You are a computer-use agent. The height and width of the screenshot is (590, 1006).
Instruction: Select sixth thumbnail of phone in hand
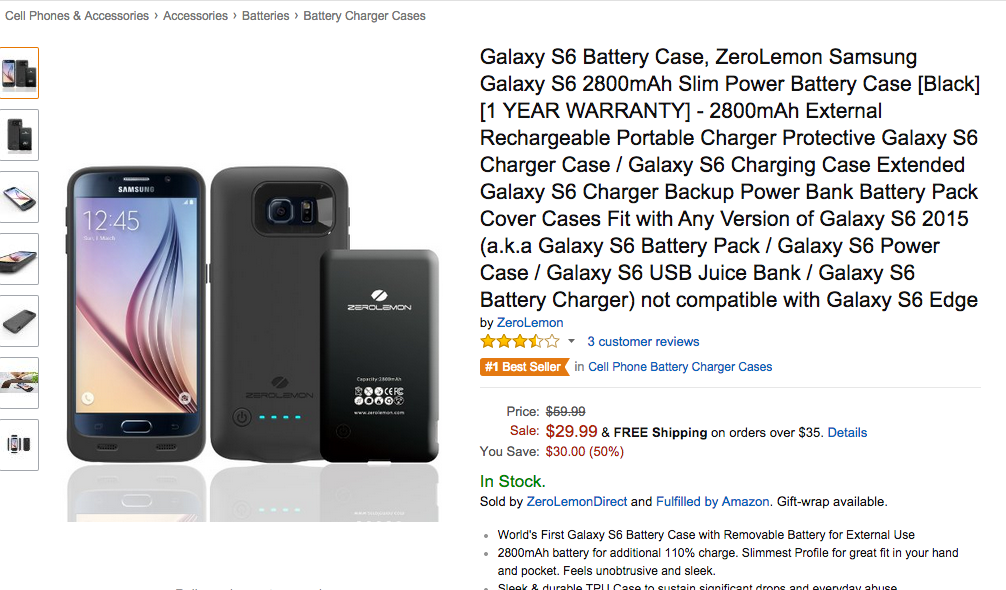pos(19,383)
